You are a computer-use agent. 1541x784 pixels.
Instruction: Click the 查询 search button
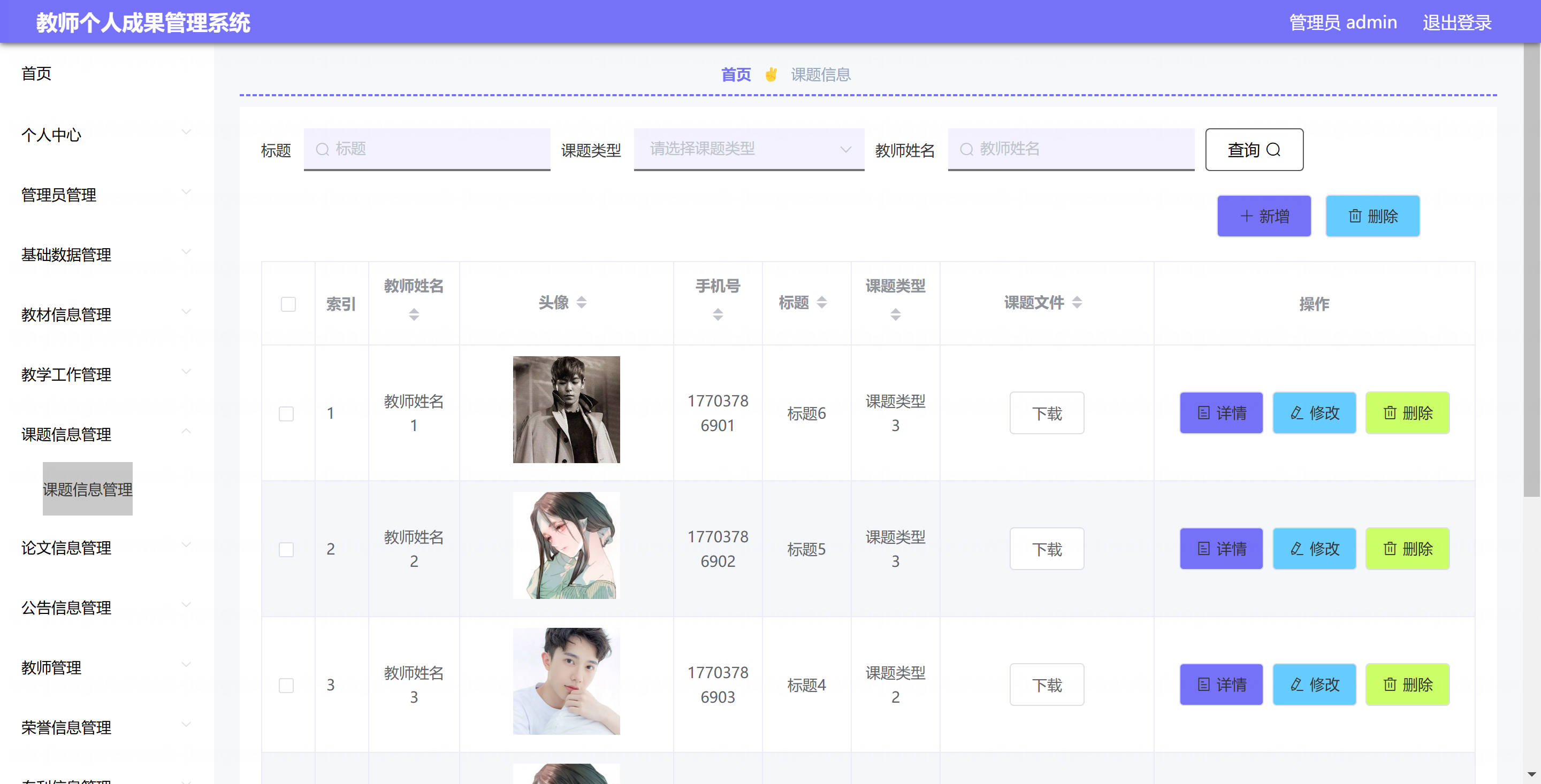click(1254, 150)
